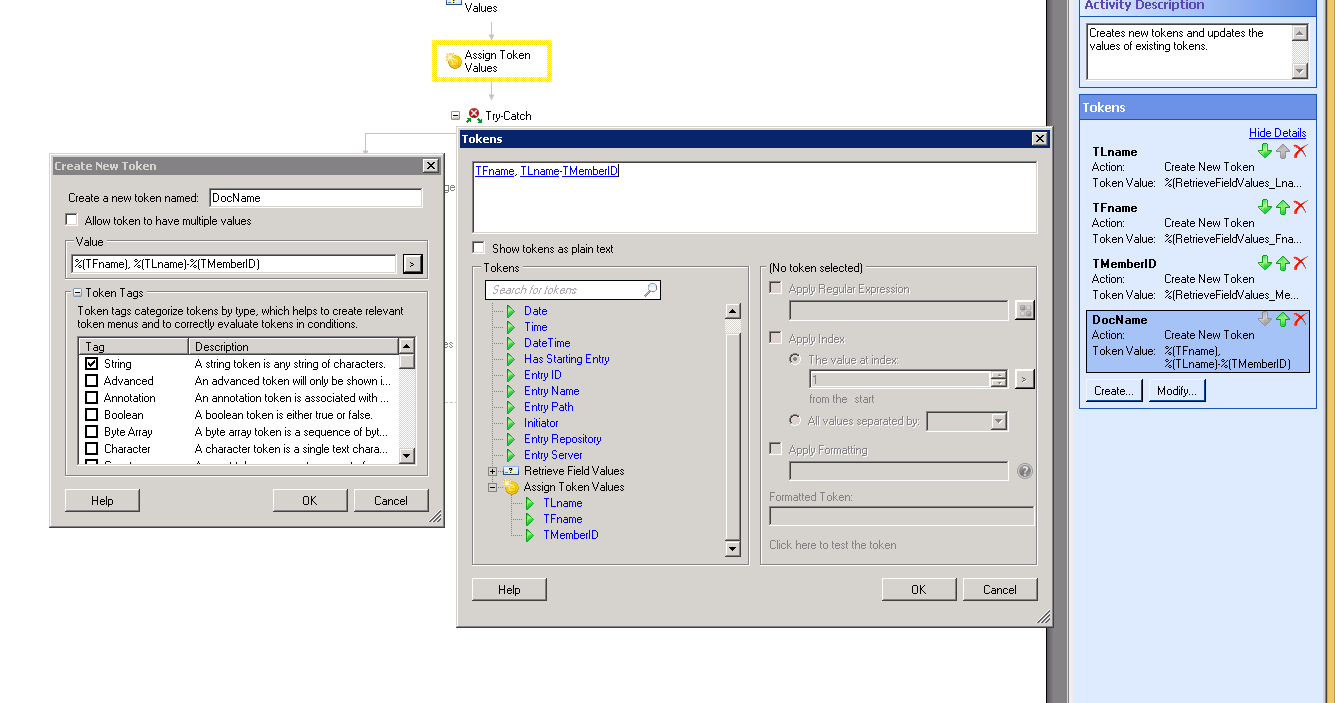Toggle Show tokens as plain text checkbox
Viewport: 1335px width, 703px height.
479,248
